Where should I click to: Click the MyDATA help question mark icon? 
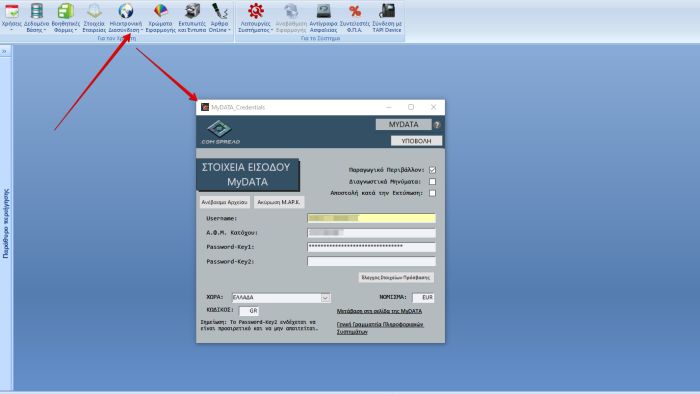[437, 125]
